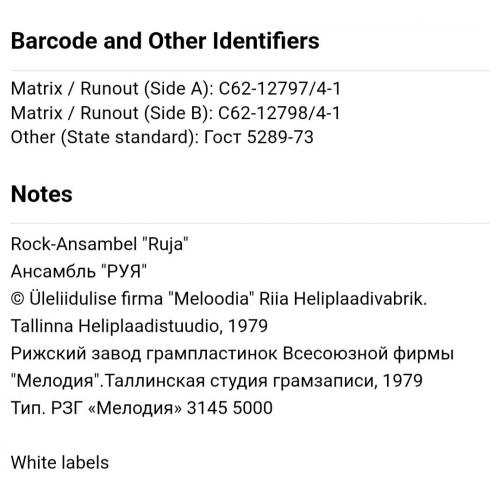Click the Barcode and Other Identifiers heading

[x=165, y=41]
